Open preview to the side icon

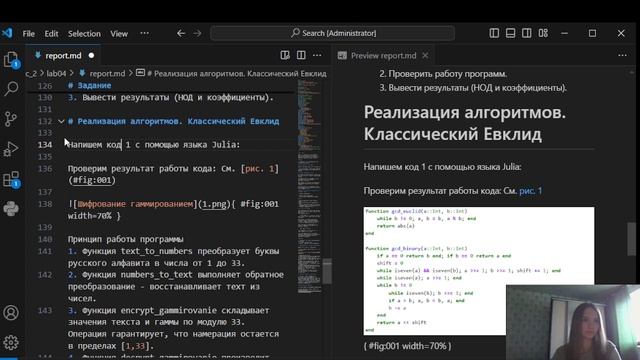coord(285,55)
